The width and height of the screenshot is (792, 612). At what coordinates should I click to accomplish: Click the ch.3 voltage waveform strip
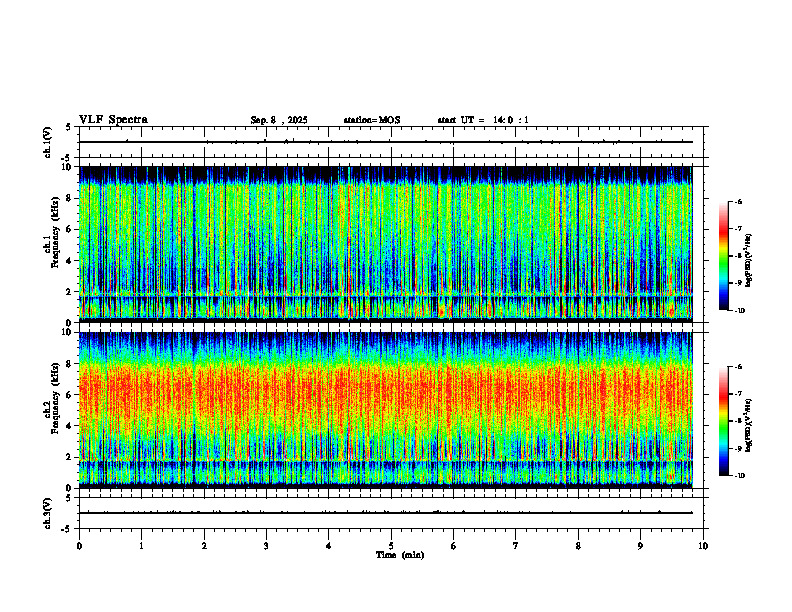(391, 513)
